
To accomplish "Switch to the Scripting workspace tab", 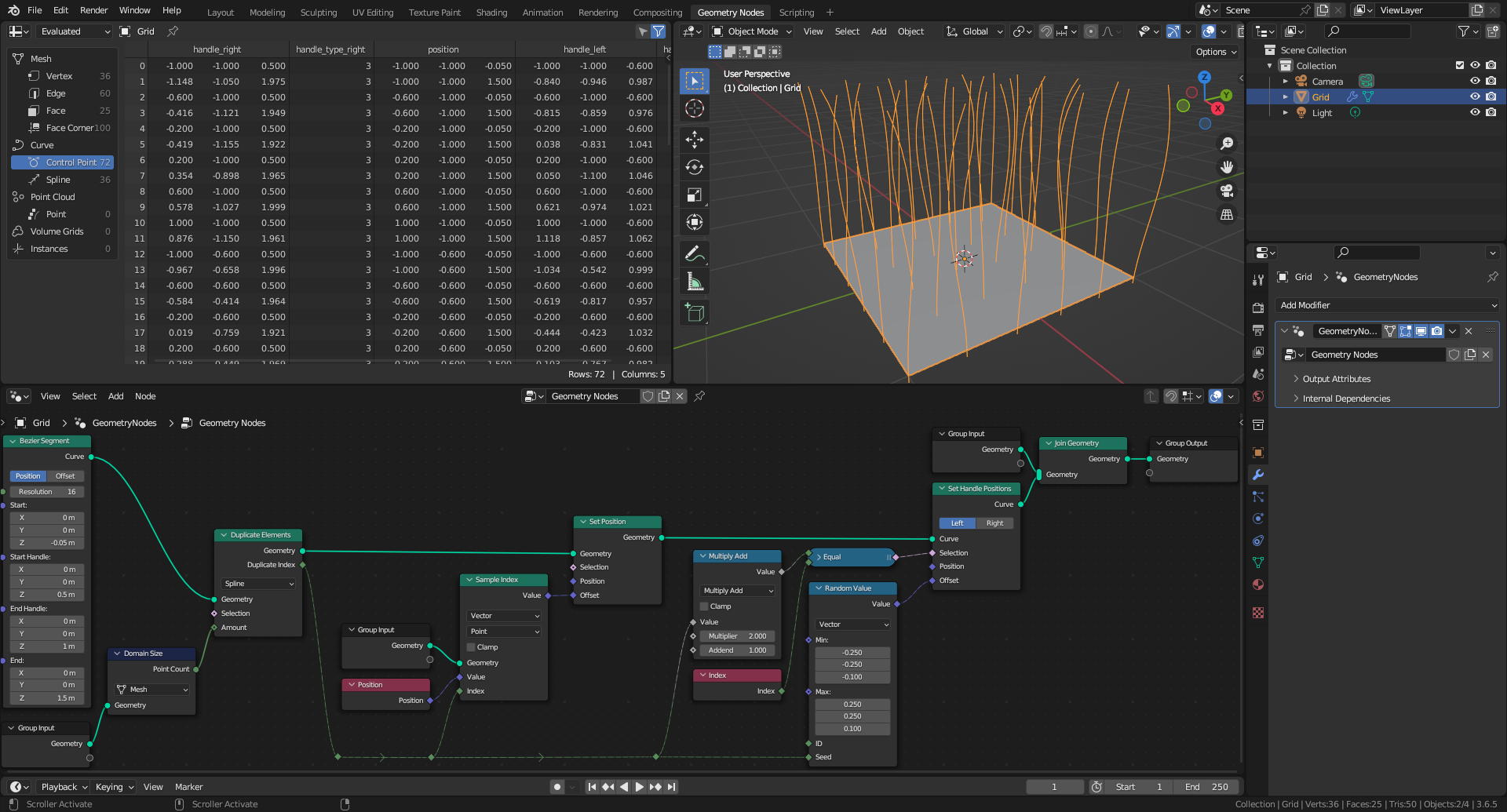I will [796, 12].
